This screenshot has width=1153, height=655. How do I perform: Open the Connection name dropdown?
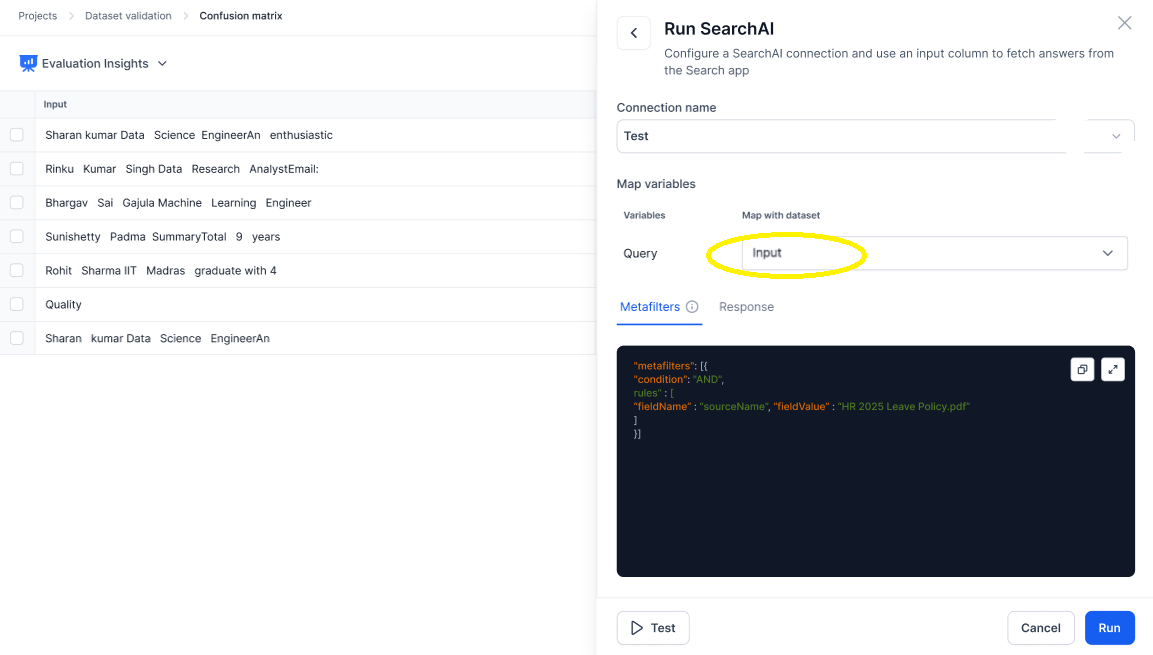point(875,136)
